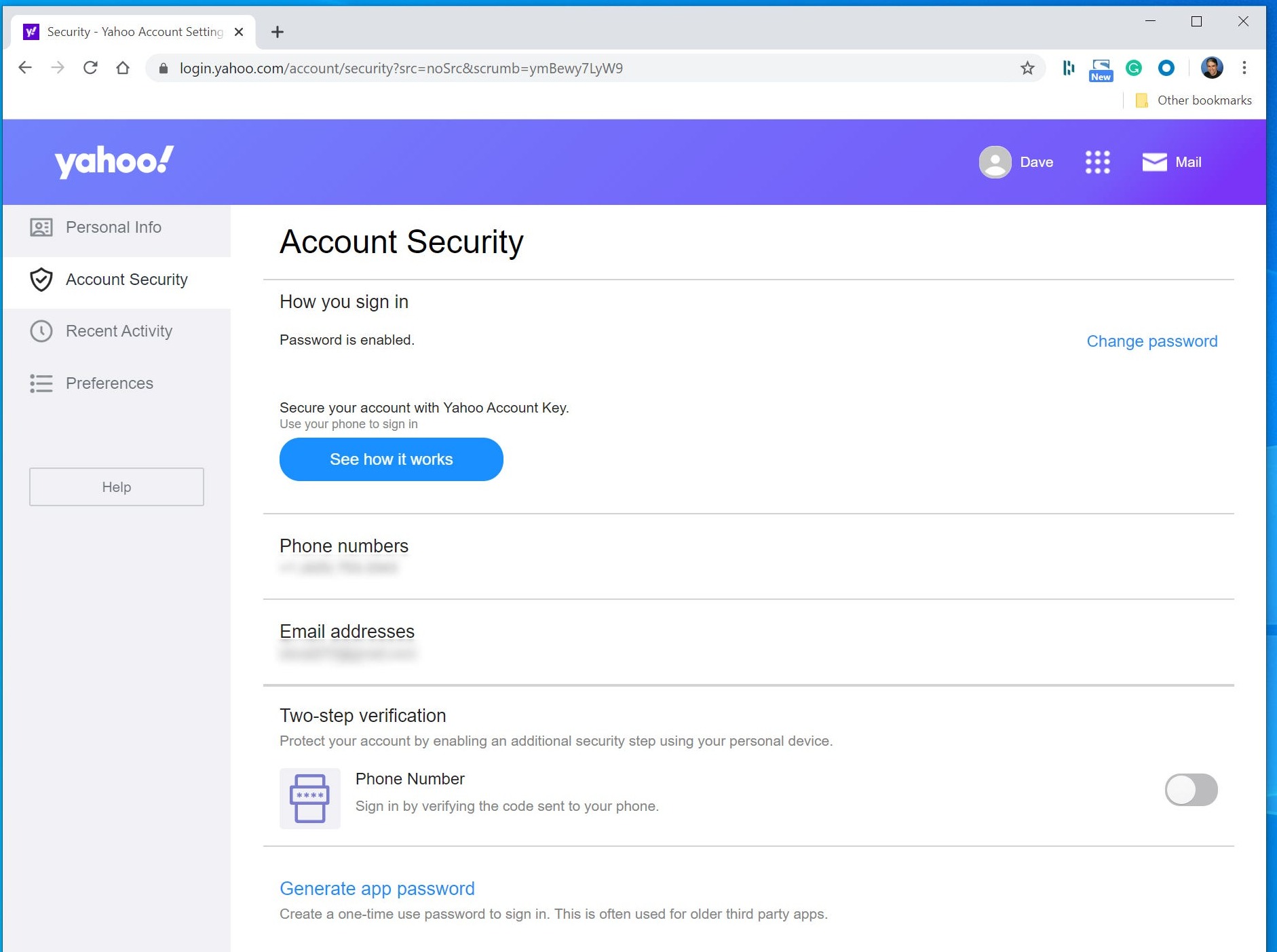Click the Other bookmarks folder icon
The height and width of the screenshot is (952, 1277).
click(1142, 100)
